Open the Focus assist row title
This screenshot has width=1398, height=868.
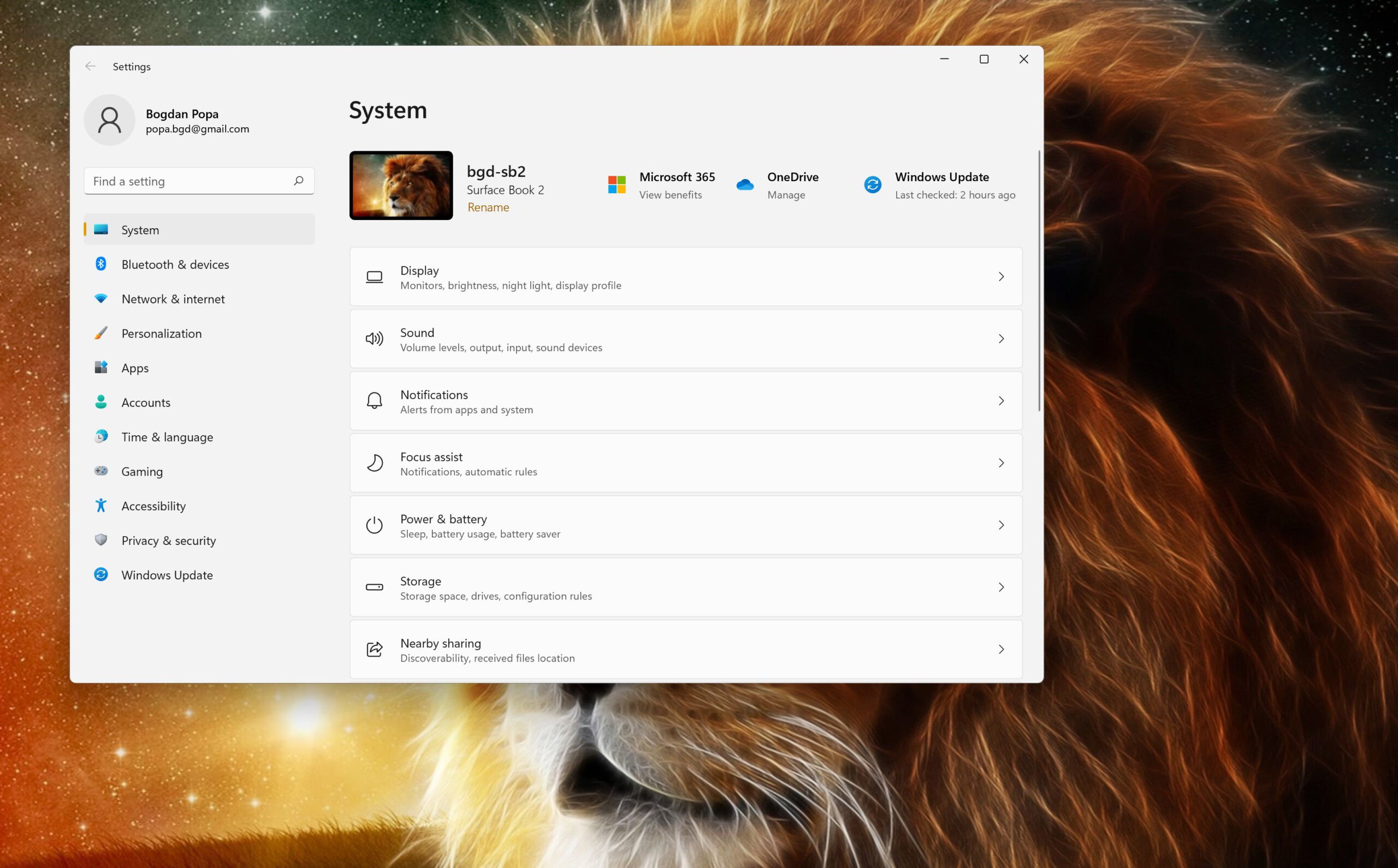tap(431, 456)
